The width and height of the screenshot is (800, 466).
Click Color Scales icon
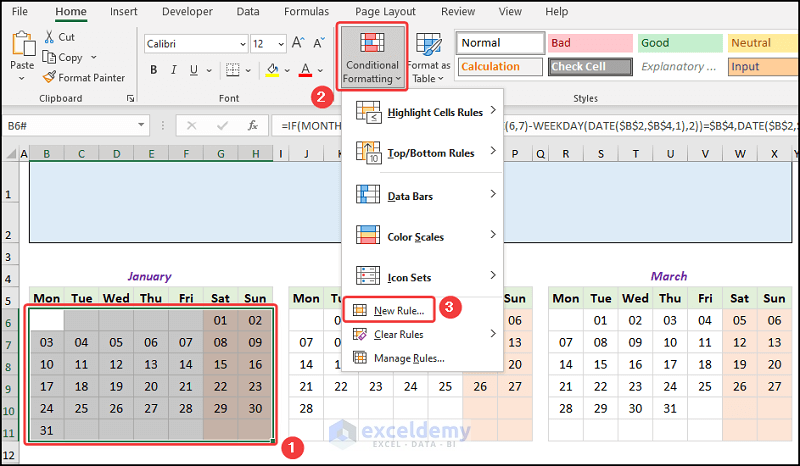368,235
